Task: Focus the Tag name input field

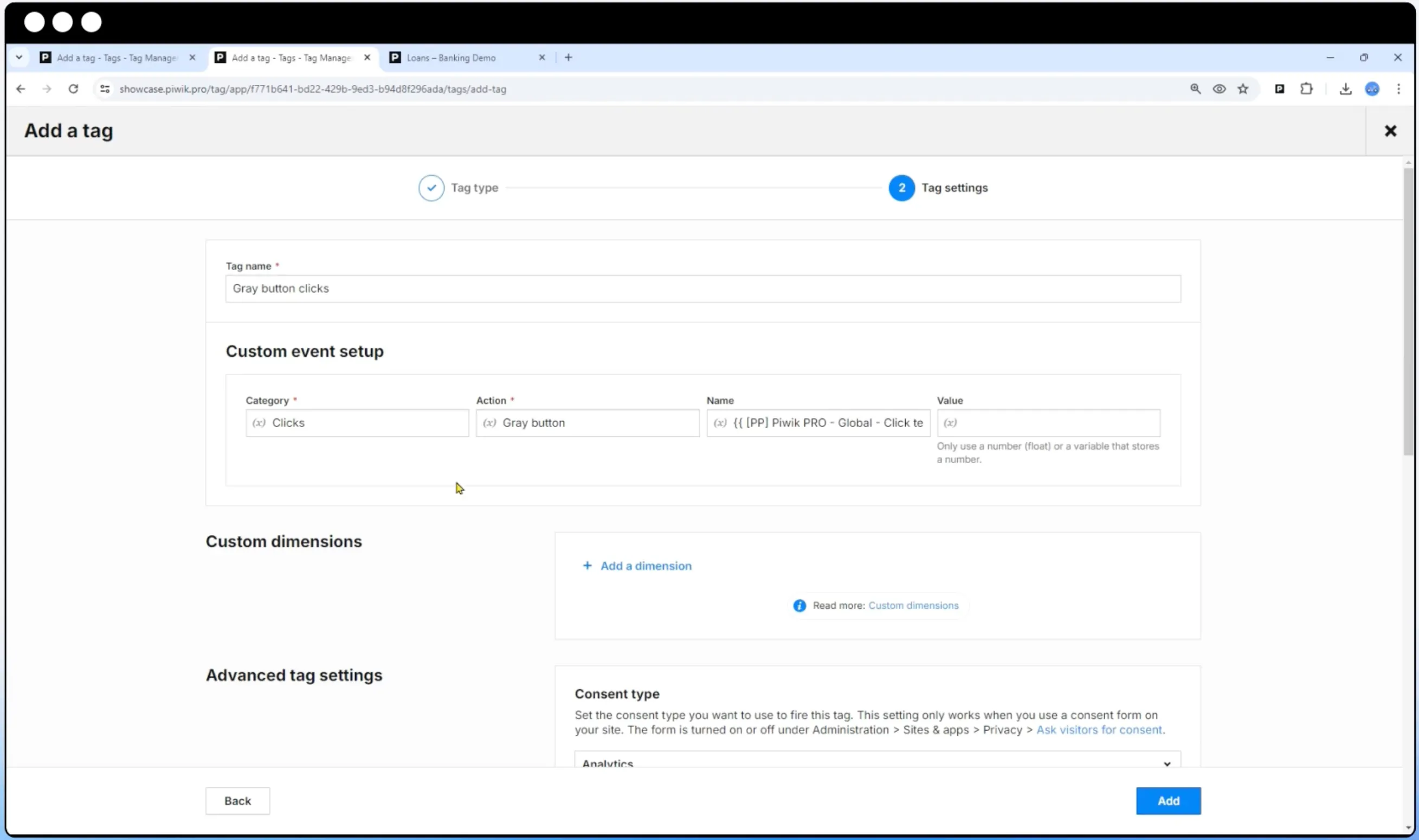Action: coord(702,289)
